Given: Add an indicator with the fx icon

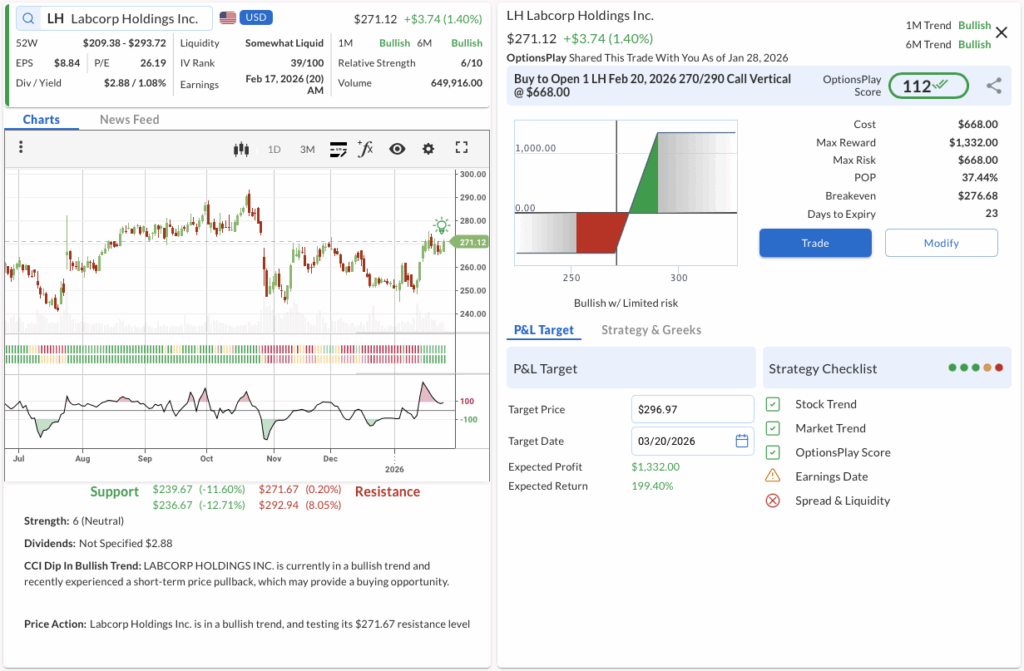Looking at the screenshot, I should 365,149.
